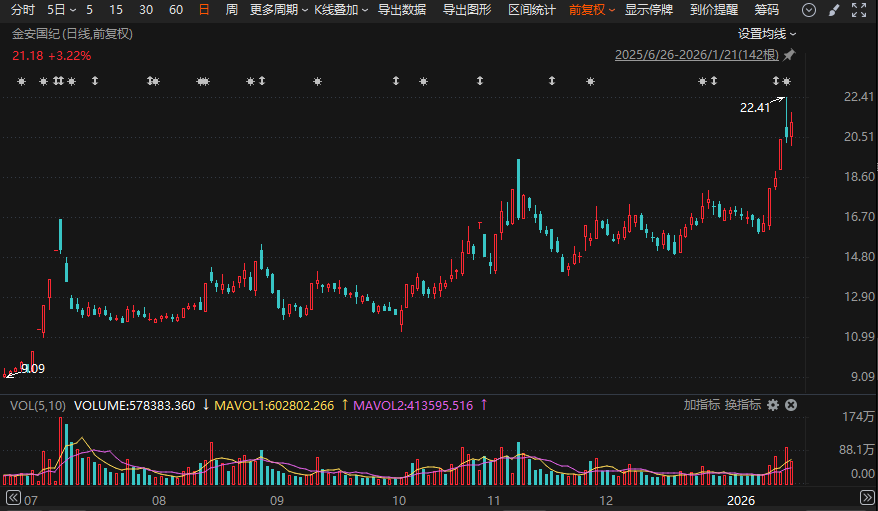Viewport: 878px width, 511px height.
Task: Click 导出数据 export data button
Action: pos(402,10)
